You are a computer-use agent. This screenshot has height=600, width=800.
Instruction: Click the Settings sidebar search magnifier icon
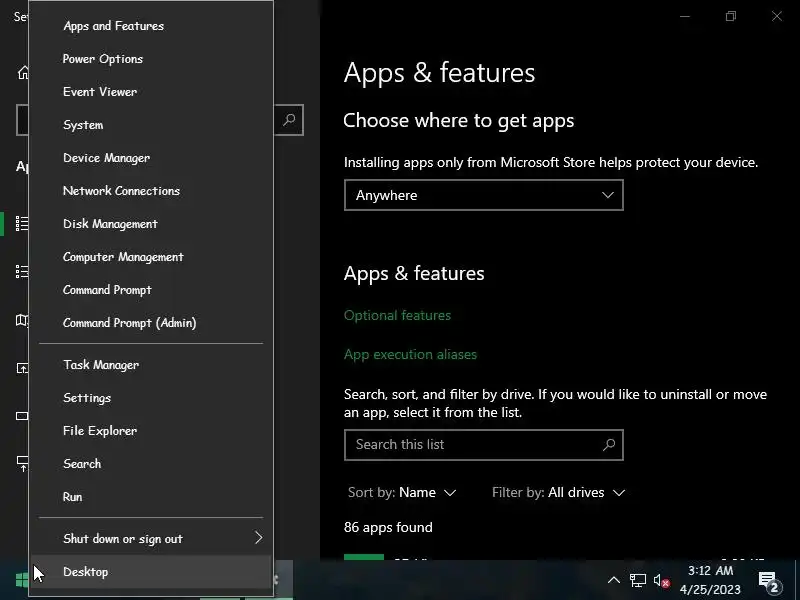pos(289,120)
